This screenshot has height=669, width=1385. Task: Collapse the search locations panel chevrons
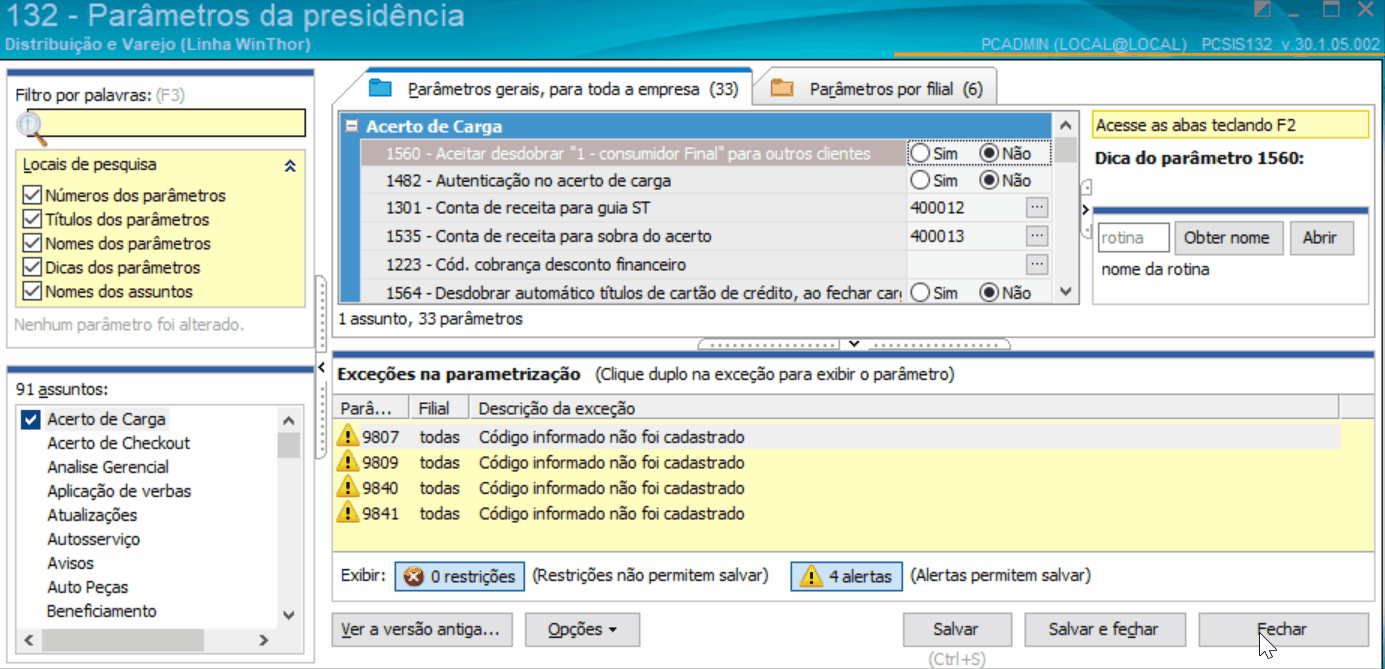click(290, 166)
